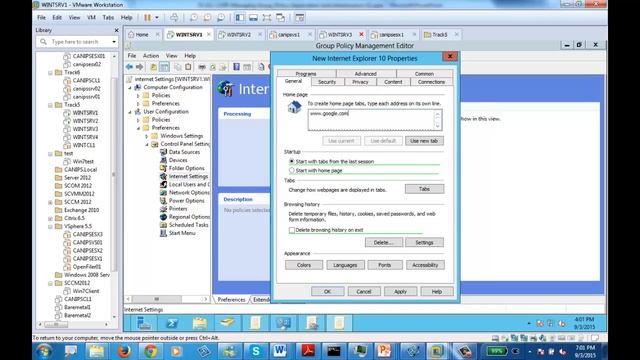Switch to the WINTSRV2 VM tab
Image resolution: width=640 pixels, height=360 pixels.
pos(239,35)
